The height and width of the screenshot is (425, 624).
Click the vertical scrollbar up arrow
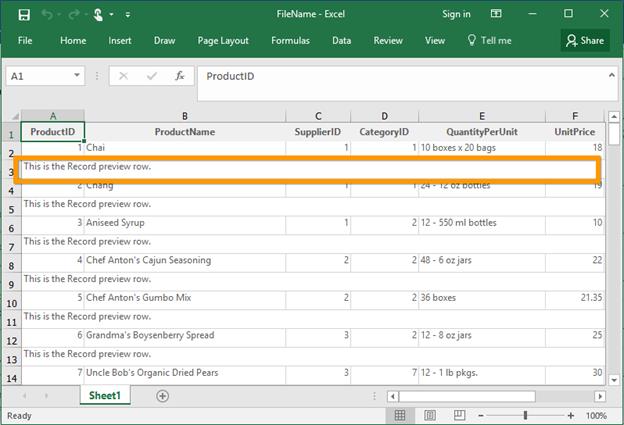614,117
